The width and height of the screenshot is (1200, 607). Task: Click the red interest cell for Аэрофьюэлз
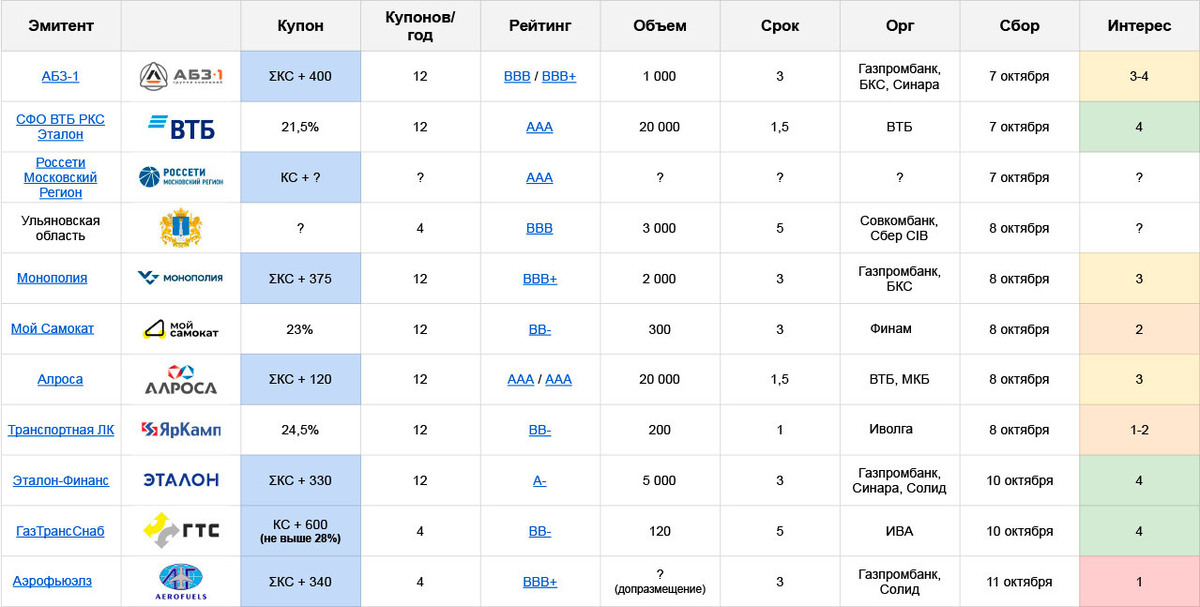tap(1139, 582)
